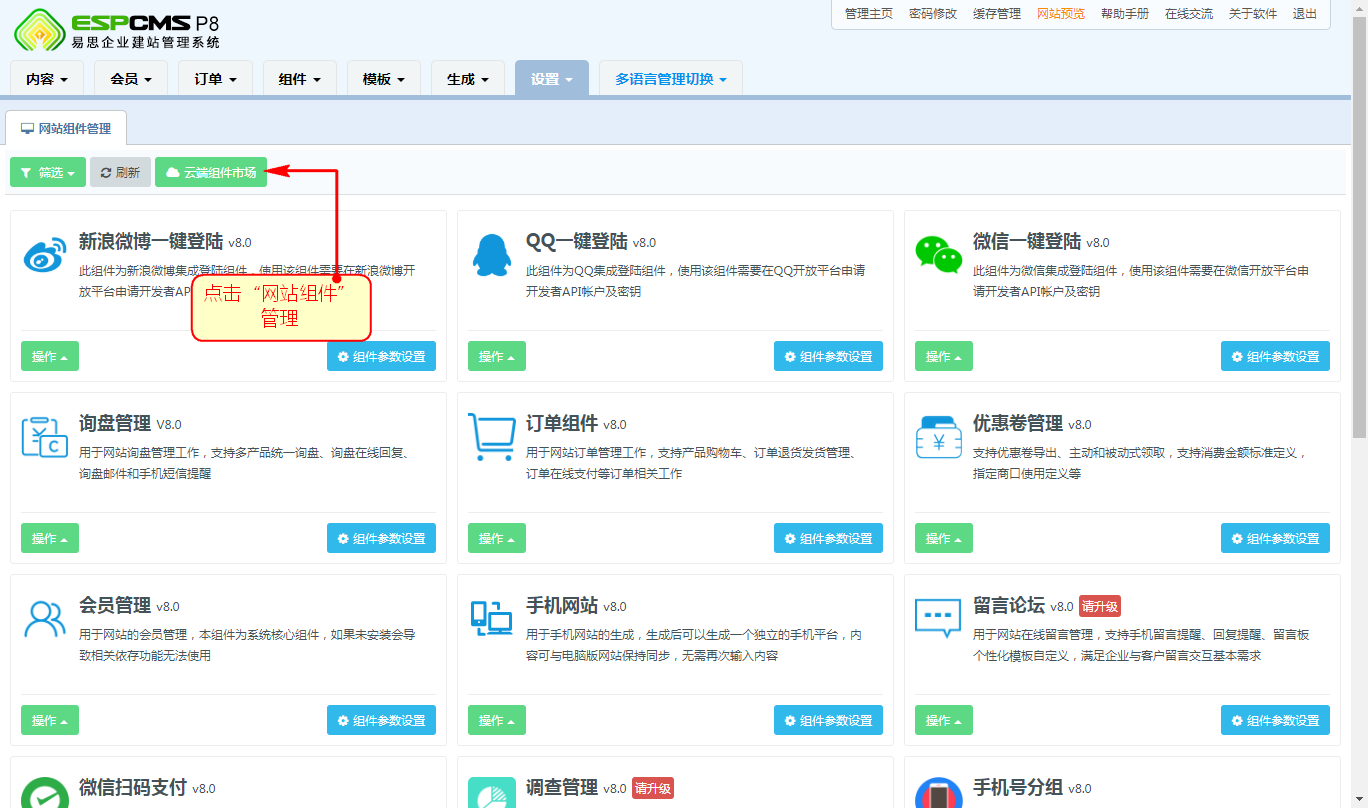The image size is (1368, 808).
Task: Open the 关于软件 link
Action: pyautogui.click(x=1253, y=14)
